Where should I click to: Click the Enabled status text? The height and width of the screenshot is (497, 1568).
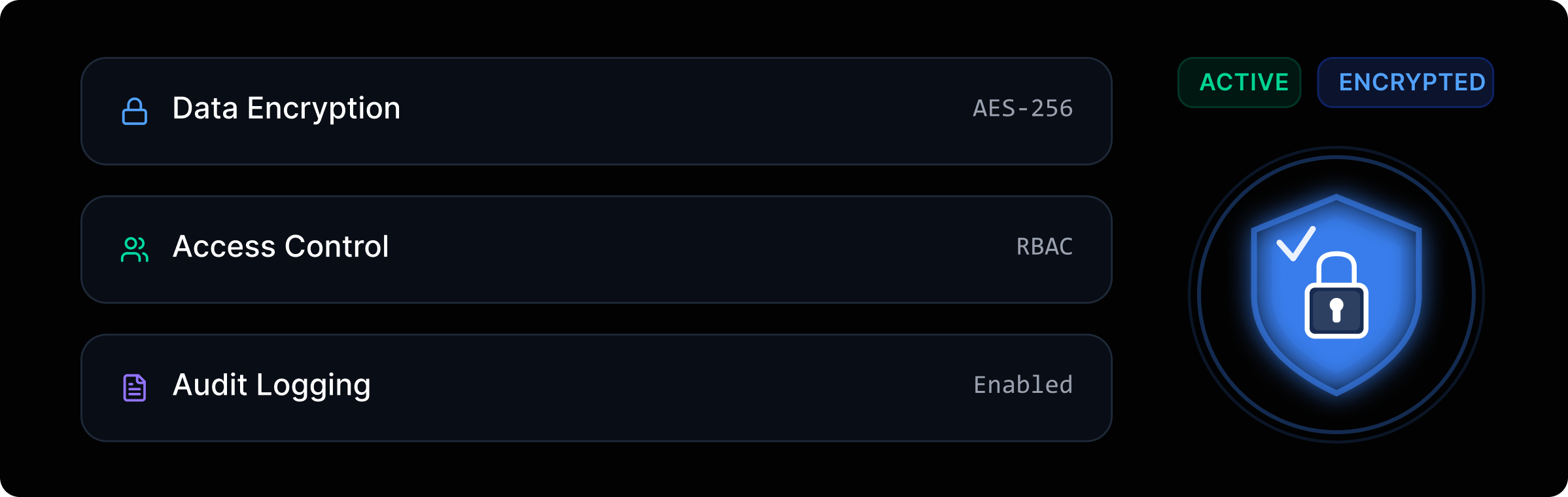[x=1022, y=385]
